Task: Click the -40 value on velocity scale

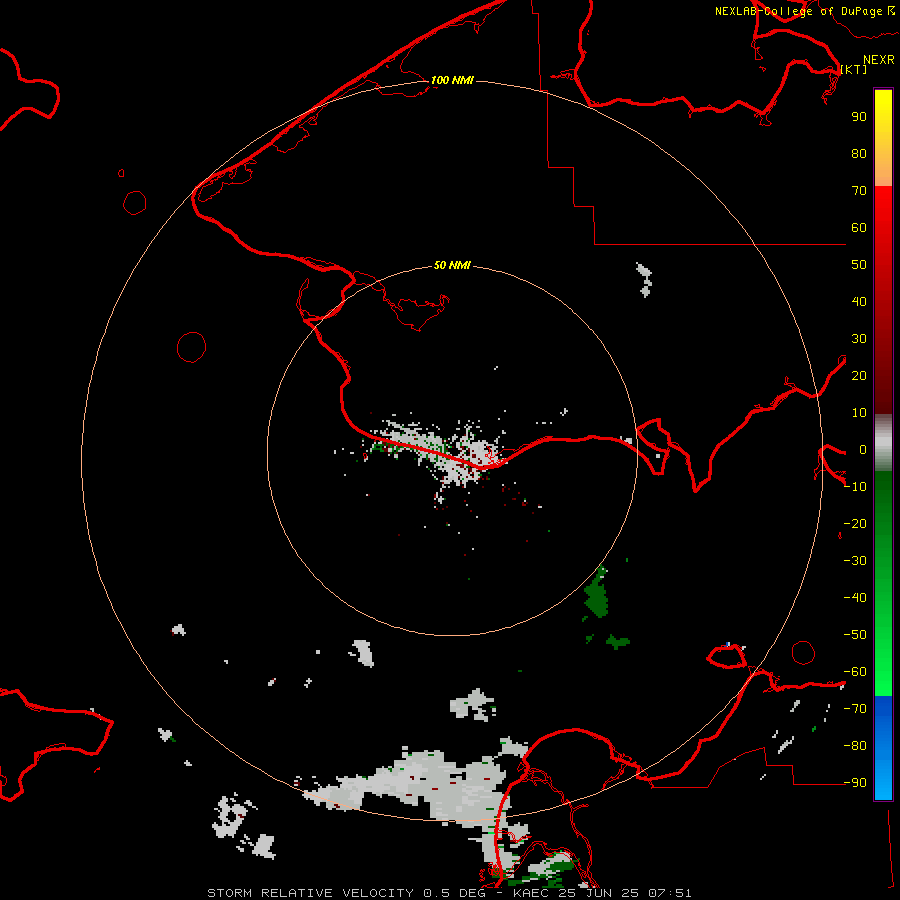Action: [x=855, y=598]
